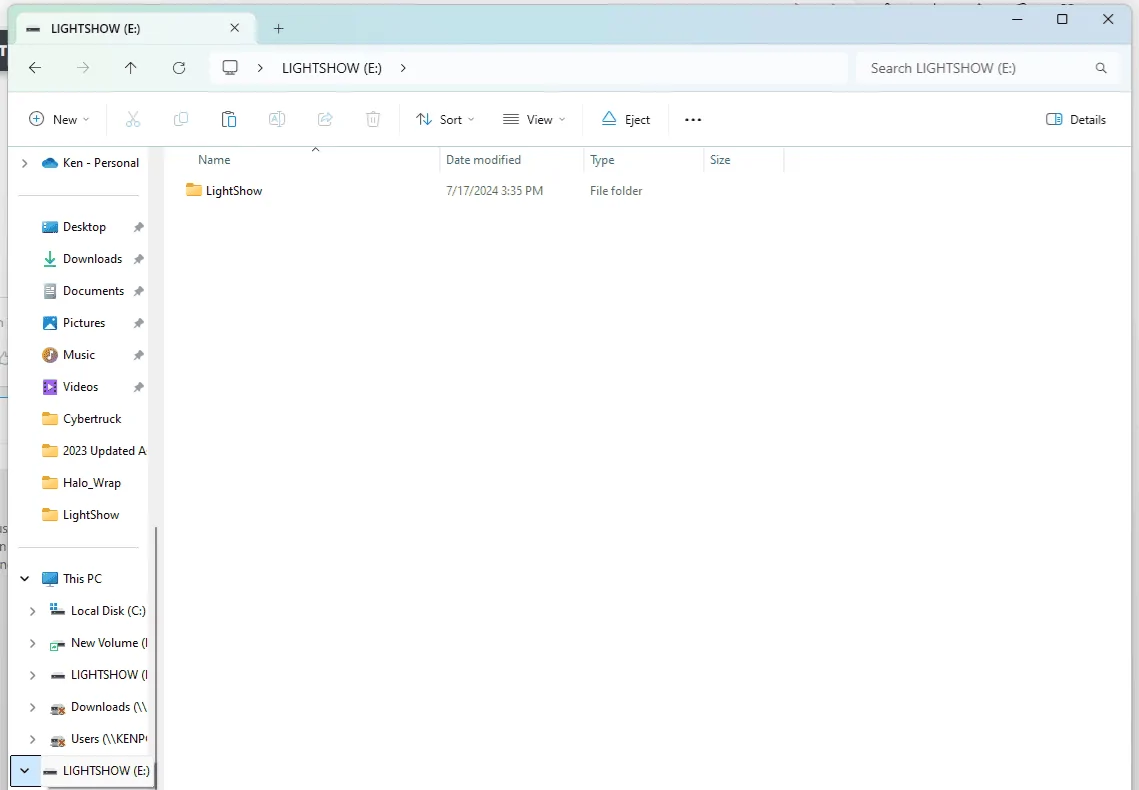1139x790 pixels.
Task: Expand the Users network drive node
Action: click(33, 739)
